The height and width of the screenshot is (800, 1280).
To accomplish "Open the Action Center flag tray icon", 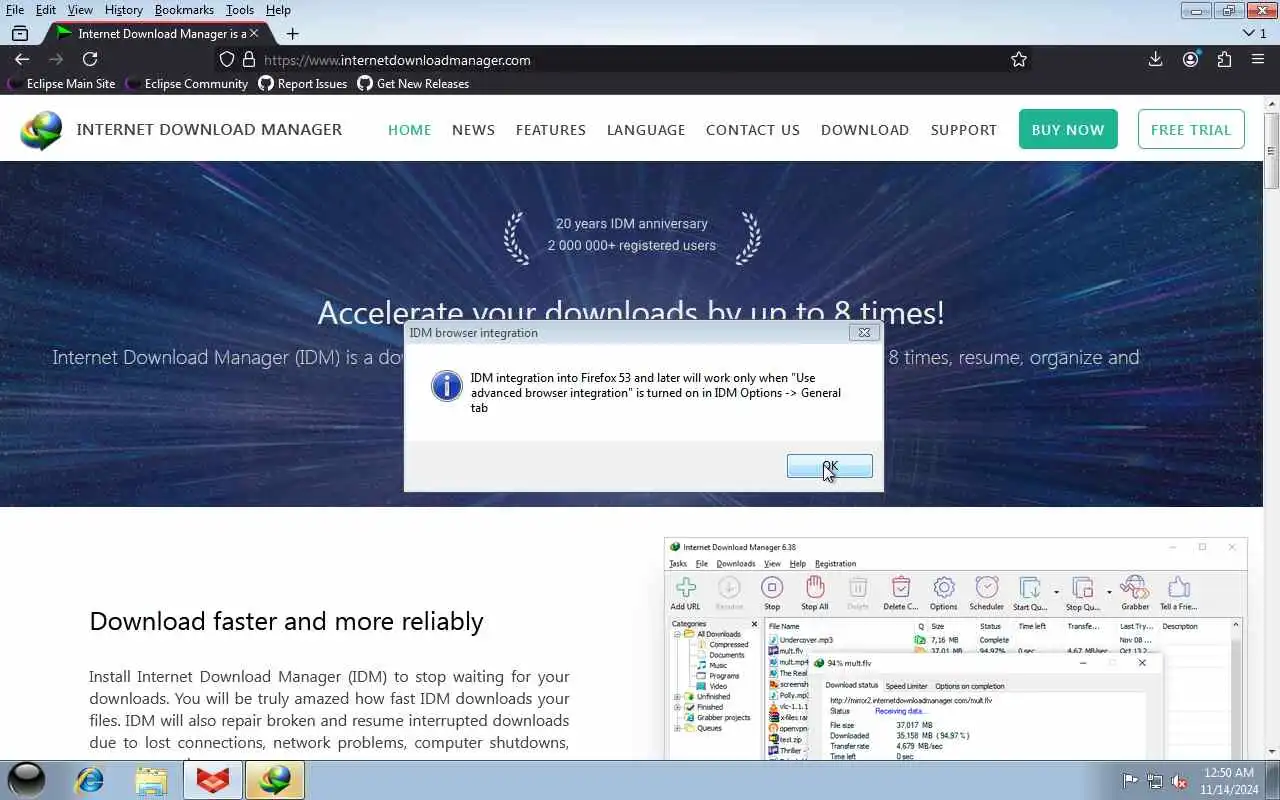I will tap(1130, 781).
